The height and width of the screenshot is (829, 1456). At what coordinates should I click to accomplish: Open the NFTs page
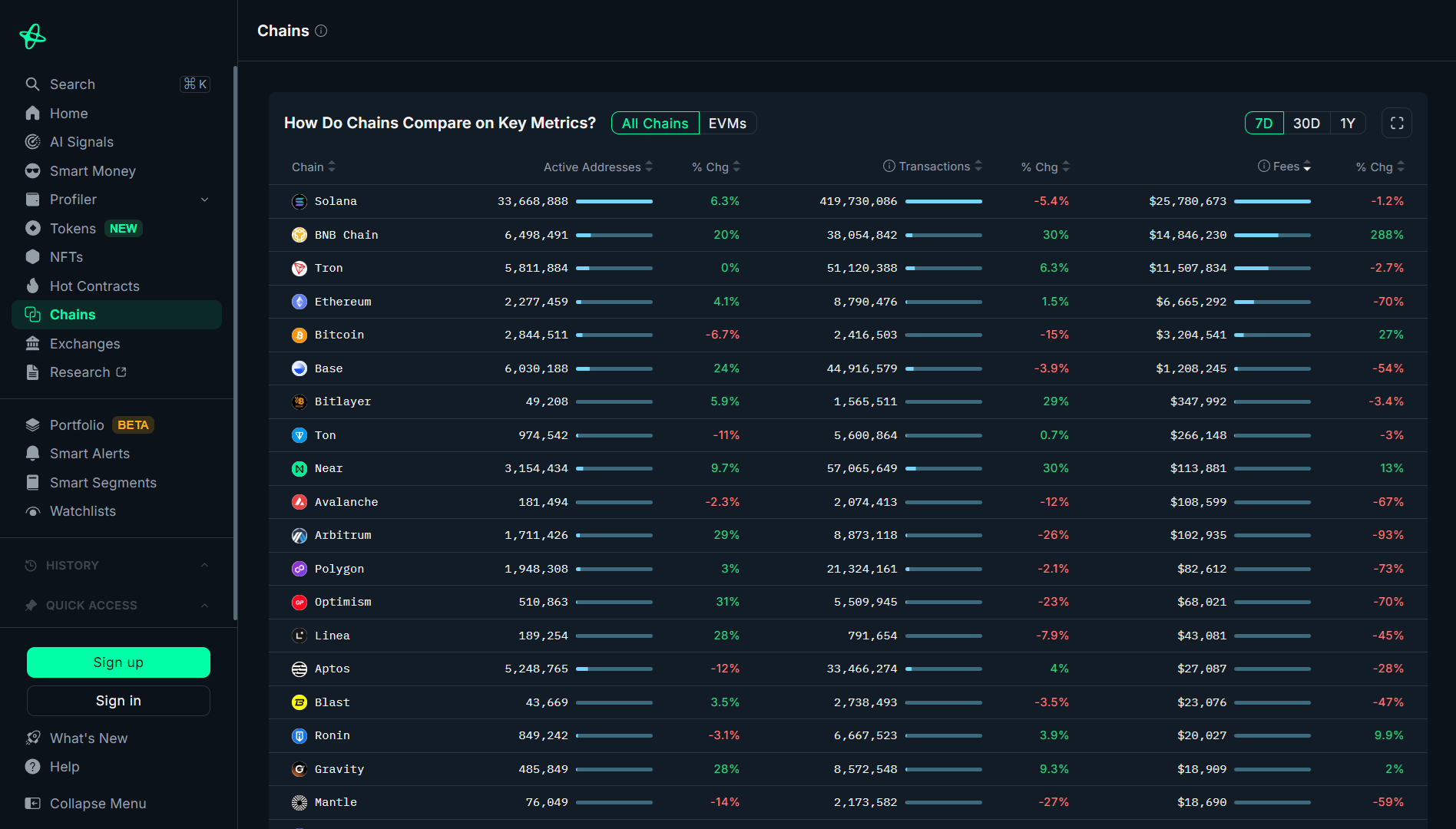pyautogui.click(x=117, y=257)
